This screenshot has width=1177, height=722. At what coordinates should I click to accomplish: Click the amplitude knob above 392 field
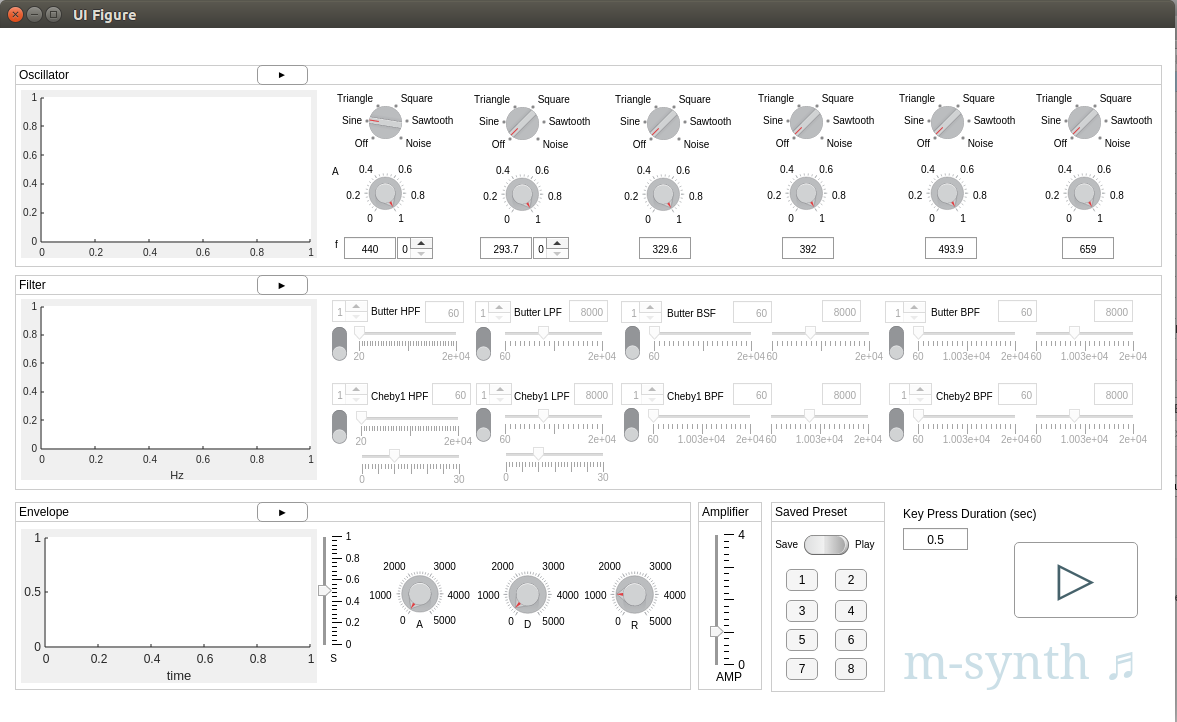[806, 194]
